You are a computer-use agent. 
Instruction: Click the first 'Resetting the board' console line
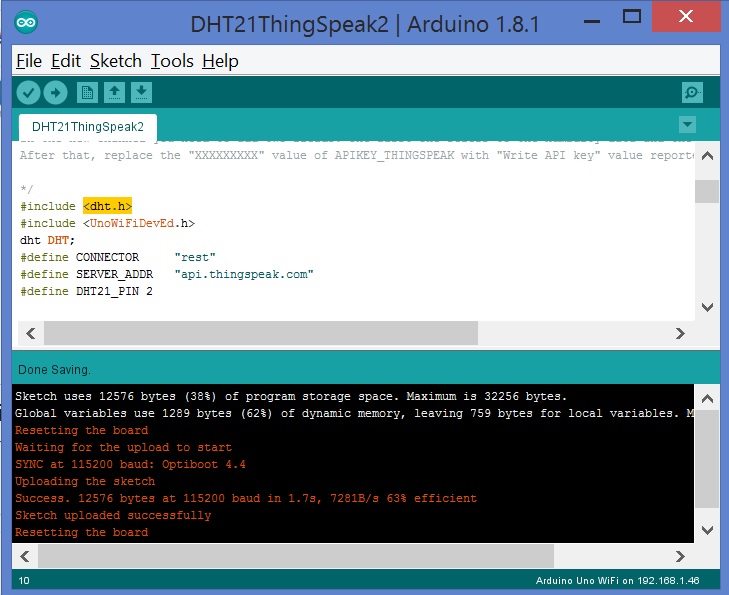(81, 430)
